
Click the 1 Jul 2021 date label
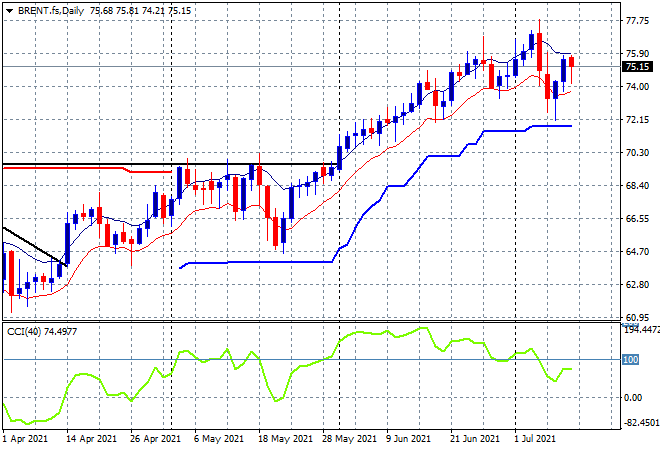point(535,439)
